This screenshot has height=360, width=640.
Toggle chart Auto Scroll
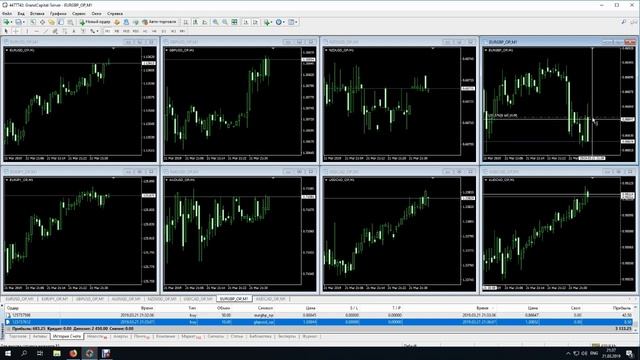pos(245,22)
